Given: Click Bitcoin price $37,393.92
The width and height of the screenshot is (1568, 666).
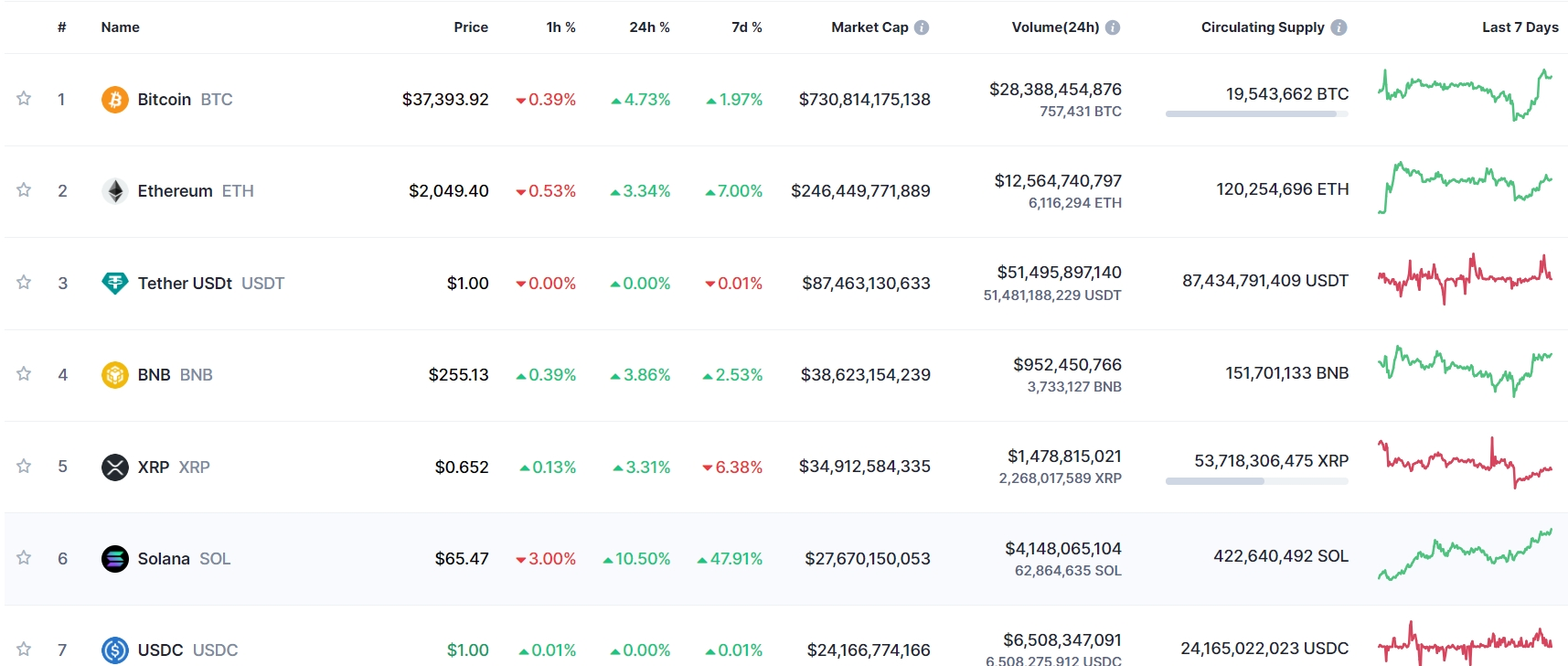Looking at the screenshot, I should [x=445, y=99].
